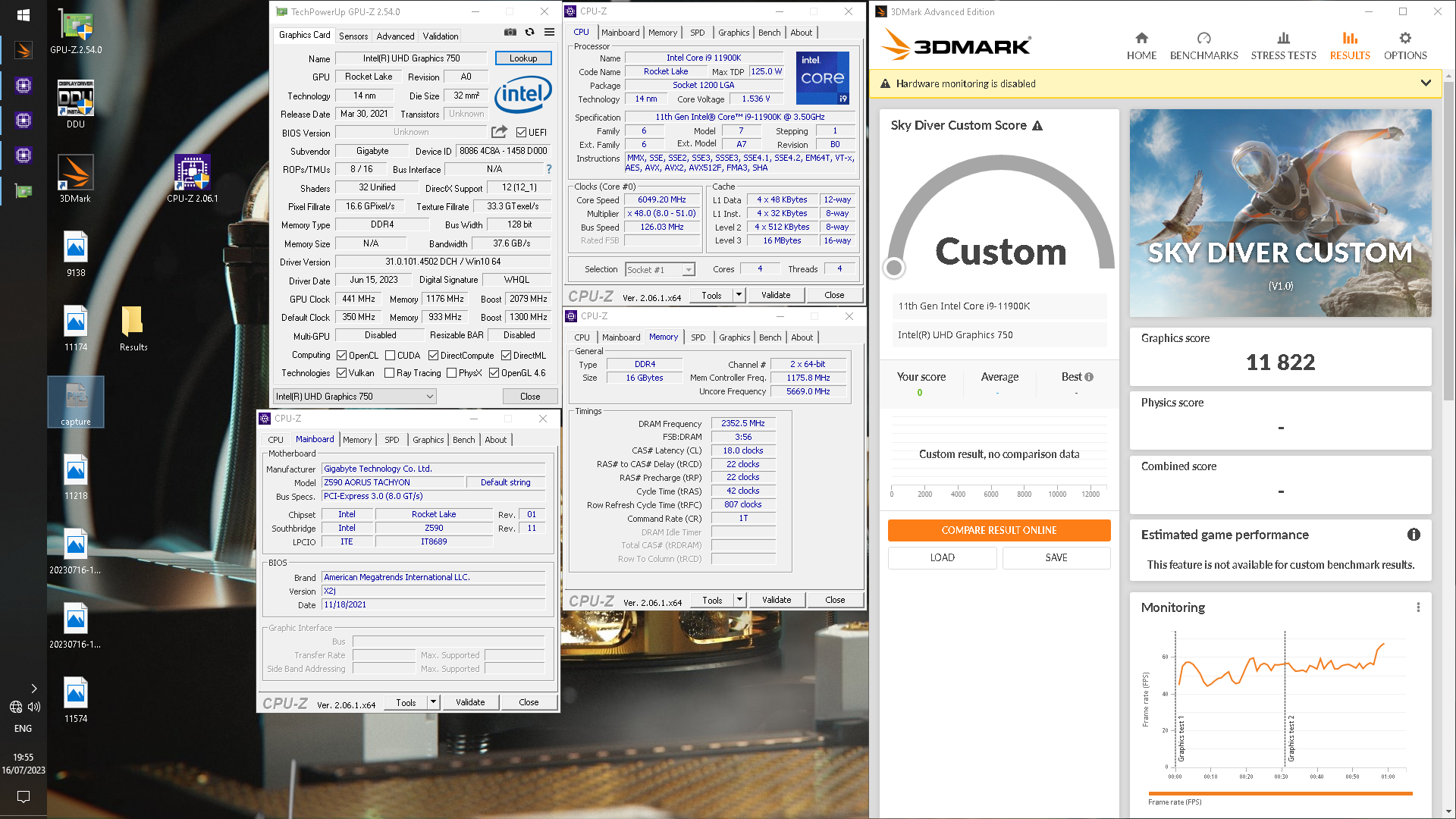Click the Sky Diver score warning icon
This screenshot has height=819, width=1456.
[x=1037, y=126]
